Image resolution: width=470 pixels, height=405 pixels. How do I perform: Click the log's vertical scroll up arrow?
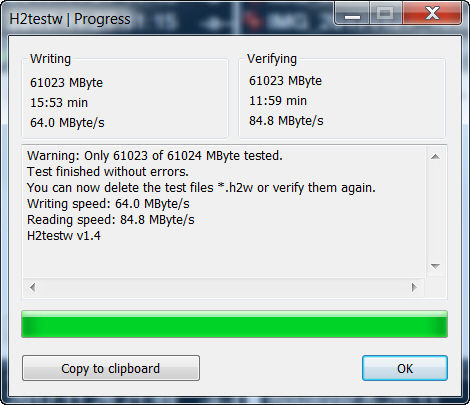tap(435, 156)
